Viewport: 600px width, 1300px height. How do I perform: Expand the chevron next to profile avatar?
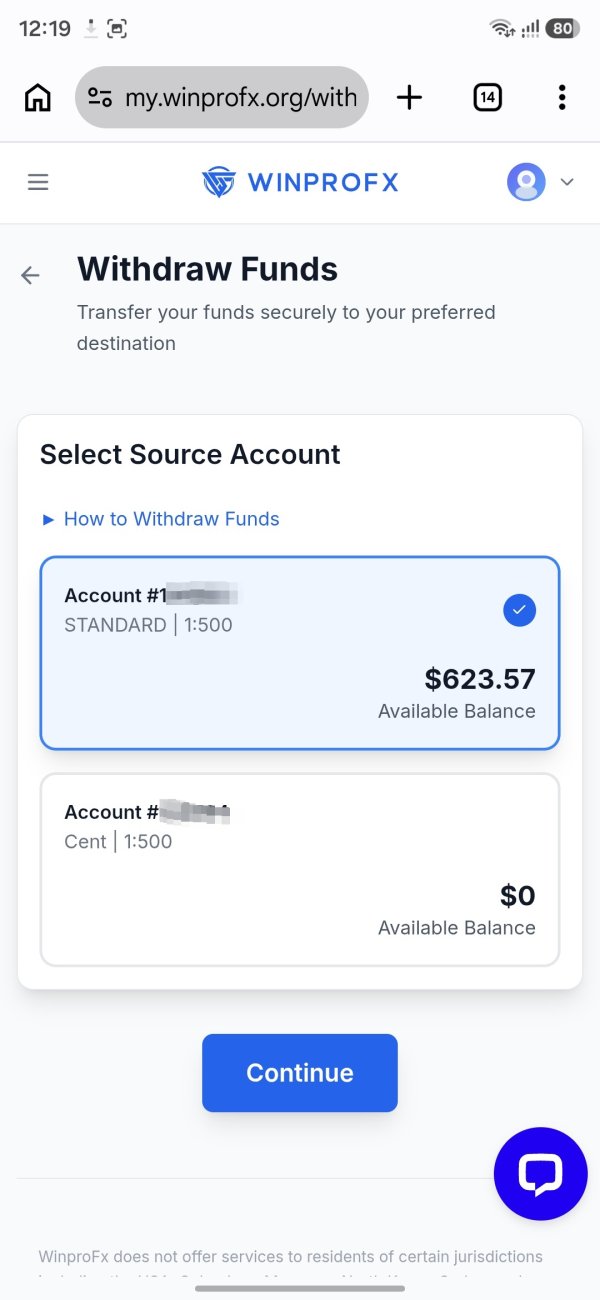(x=567, y=182)
